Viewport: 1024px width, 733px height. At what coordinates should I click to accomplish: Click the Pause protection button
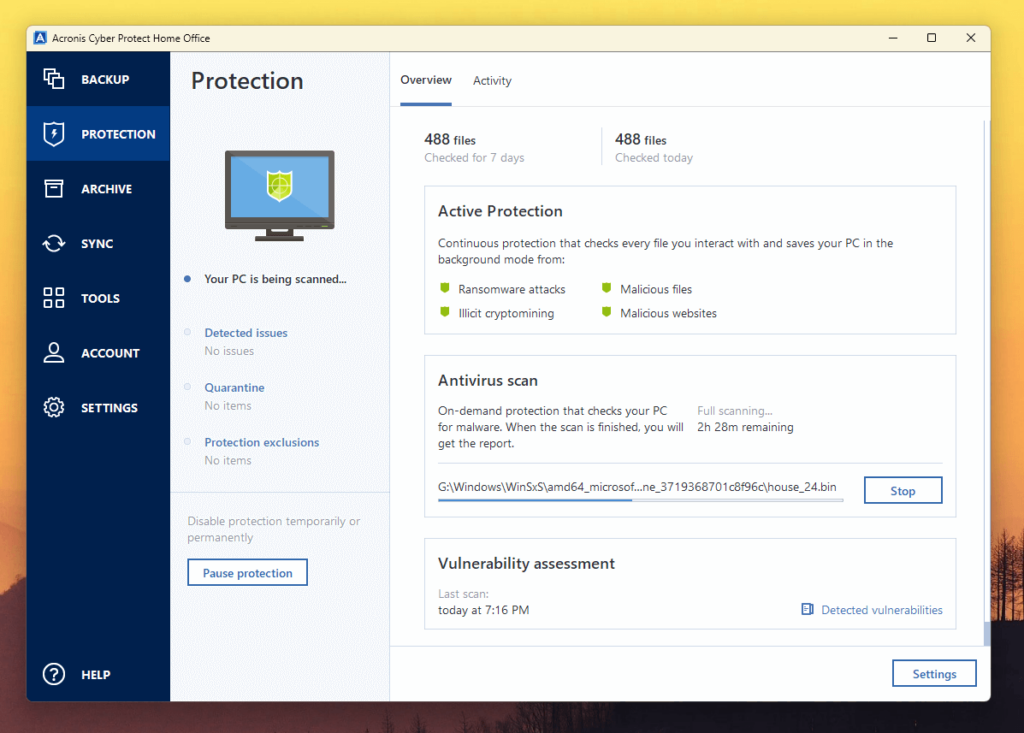point(248,573)
